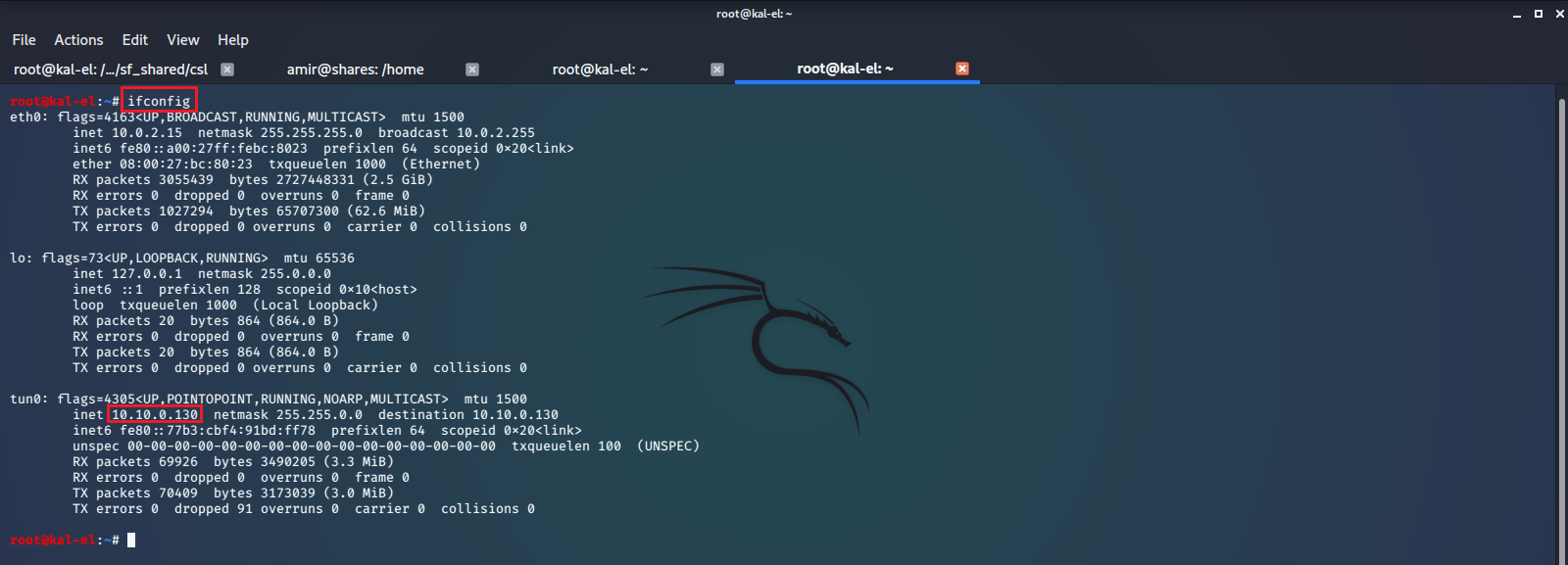Screen dimensions: 1568x565
Task: Click the typed ifconfig command
Action: coord(159,101)
